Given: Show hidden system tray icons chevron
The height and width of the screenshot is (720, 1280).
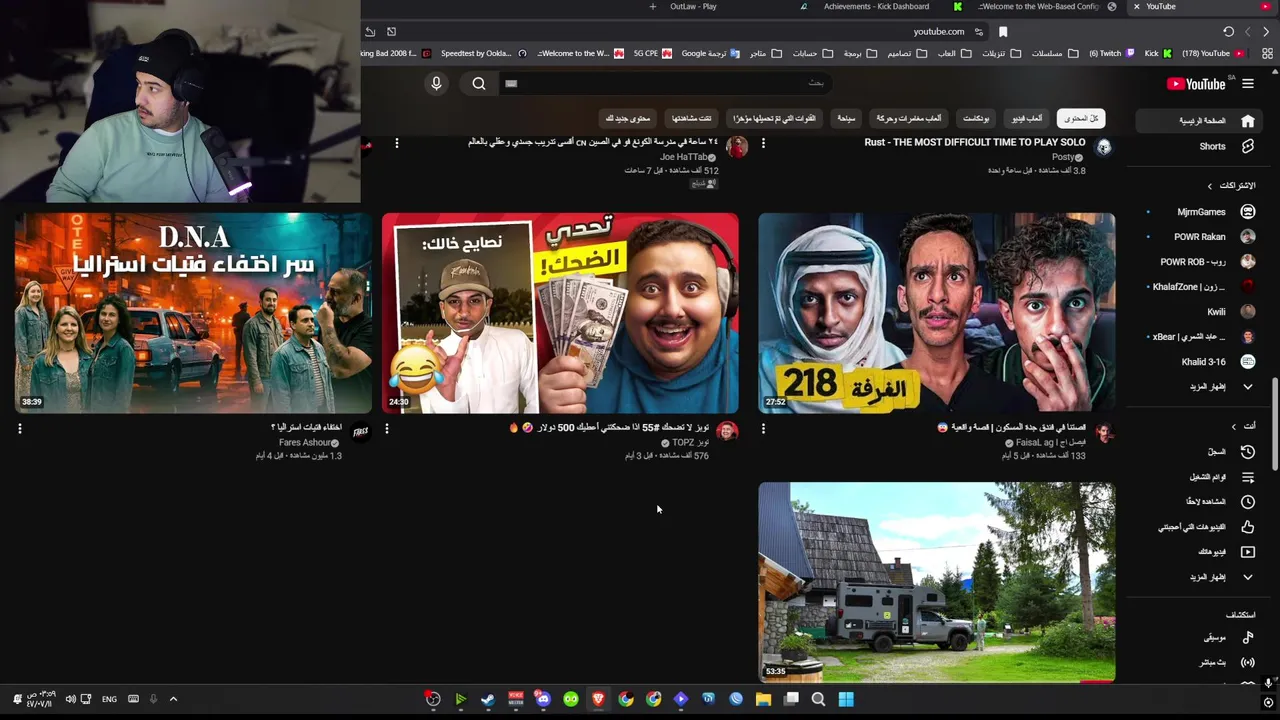Looking at the screenshot, I should point(173,699).
